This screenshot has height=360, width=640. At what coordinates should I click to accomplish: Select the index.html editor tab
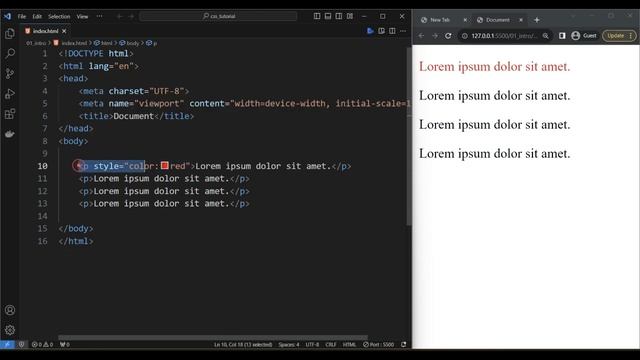click(x=45, y=31)
